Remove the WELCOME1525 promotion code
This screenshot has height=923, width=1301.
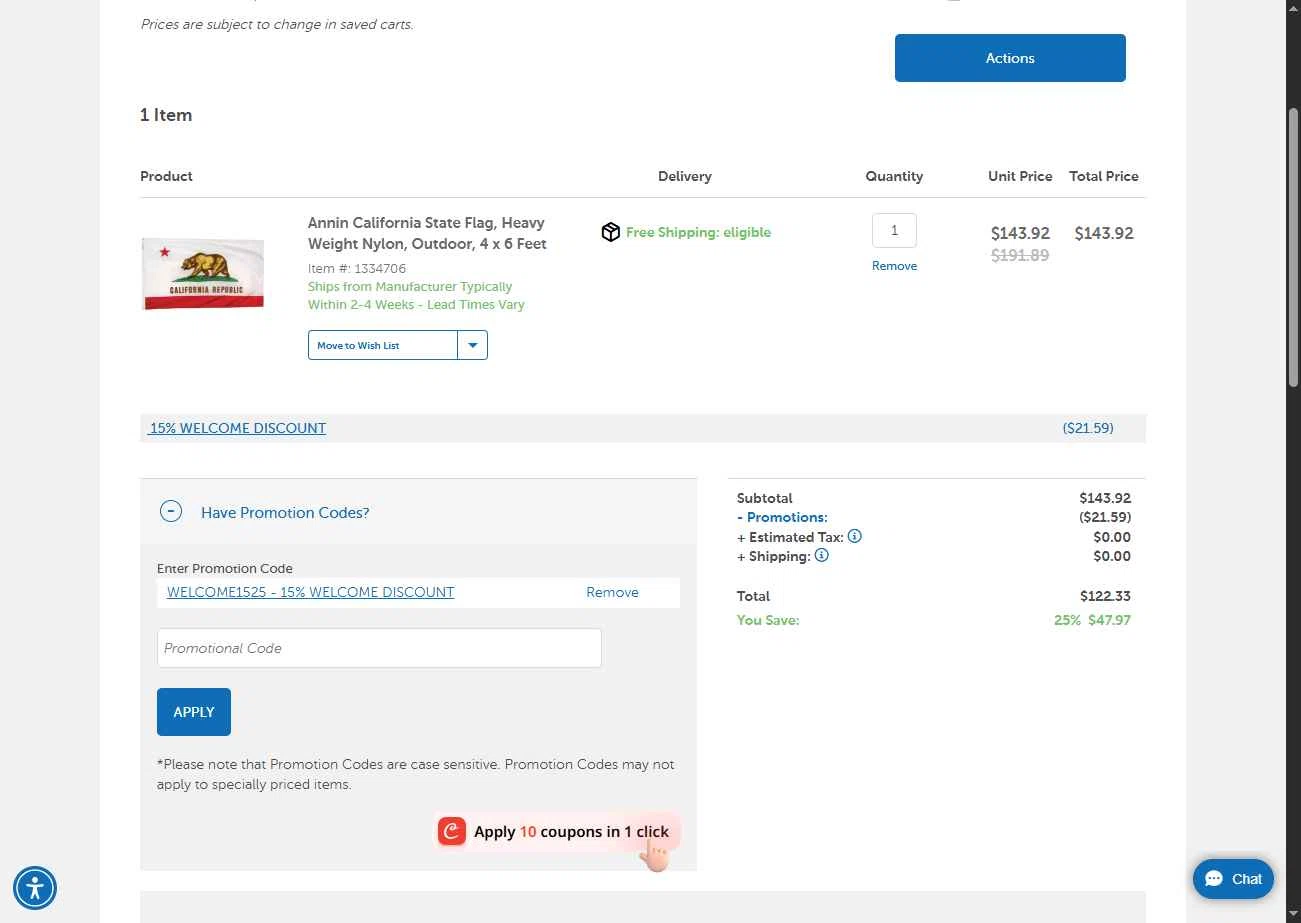point(612,592)
